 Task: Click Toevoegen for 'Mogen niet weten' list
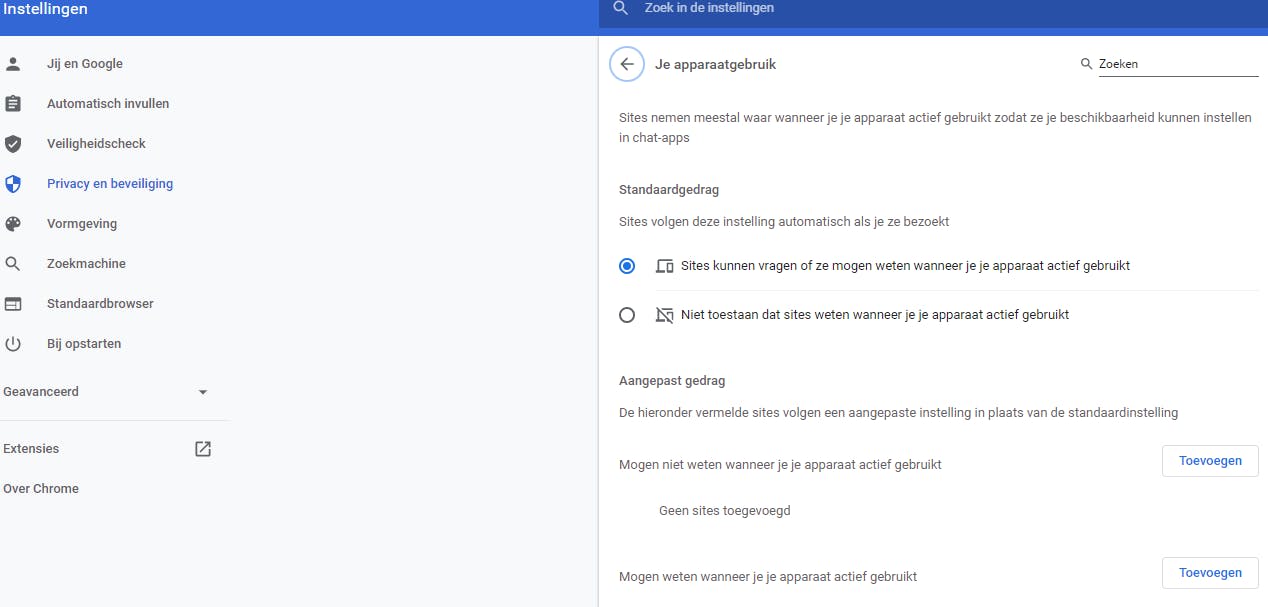(x=1210, y=461)
